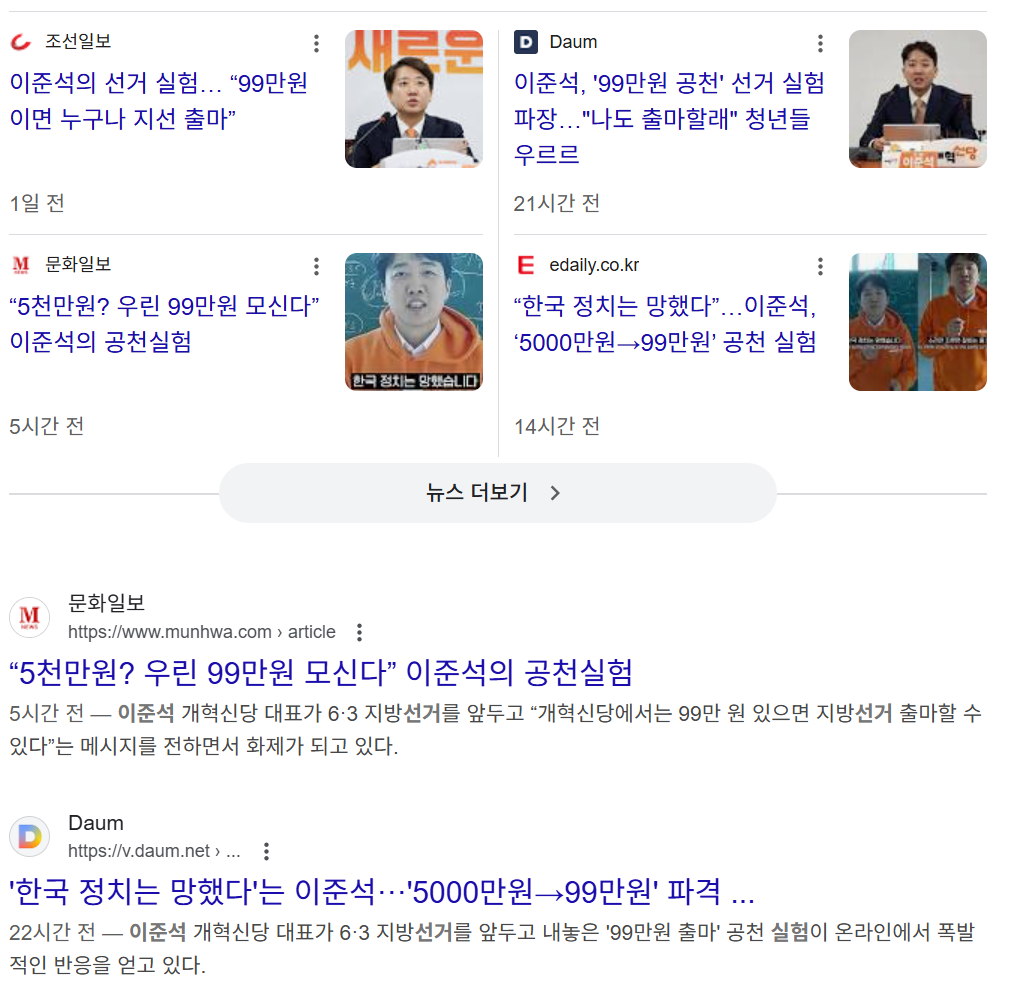Open options menu for the 문화일보 news card
The width and height of the screenshot is (1010, 993).
pos(316,266)
